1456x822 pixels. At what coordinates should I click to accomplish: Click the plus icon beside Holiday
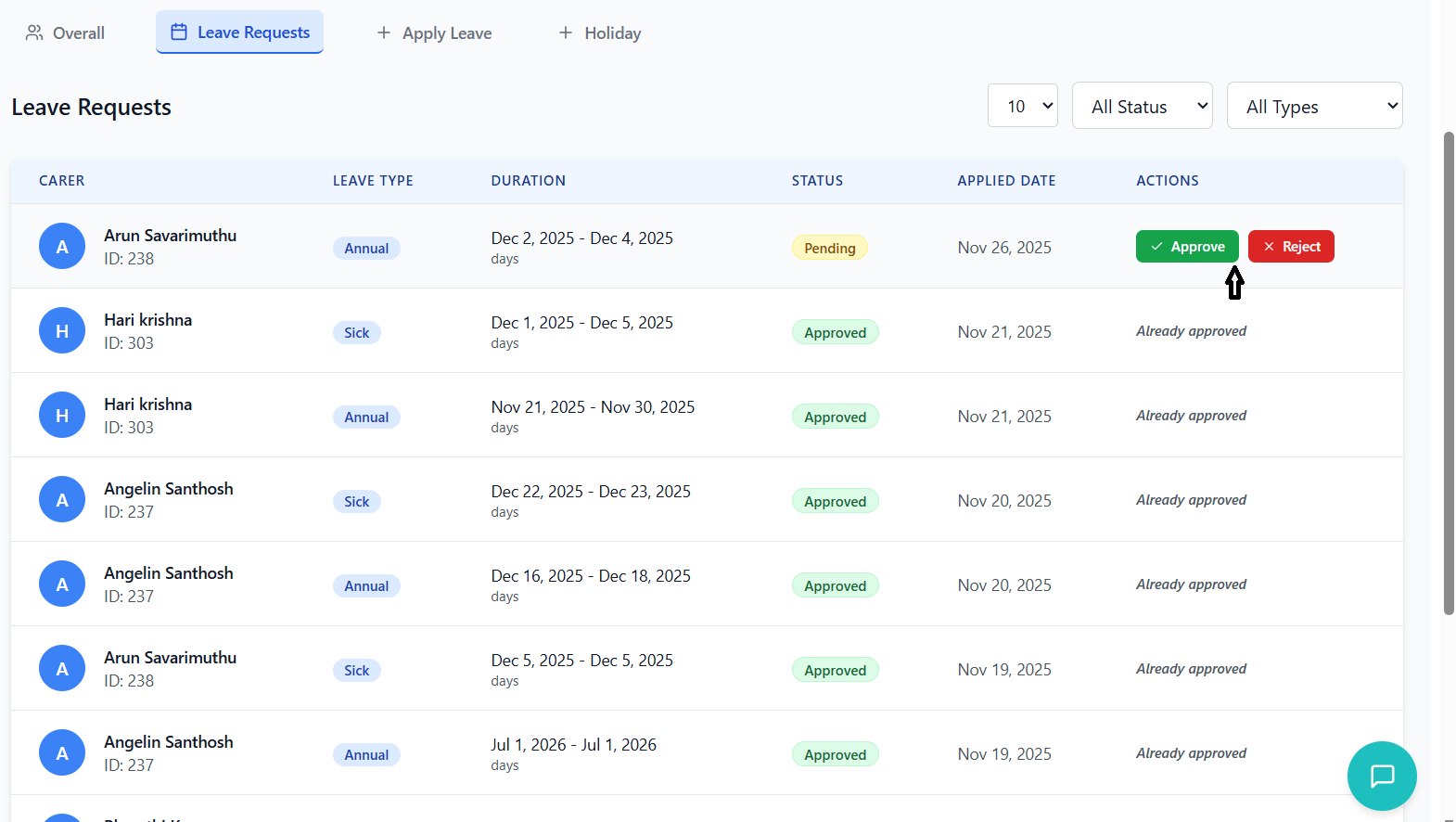pos(565,33)
